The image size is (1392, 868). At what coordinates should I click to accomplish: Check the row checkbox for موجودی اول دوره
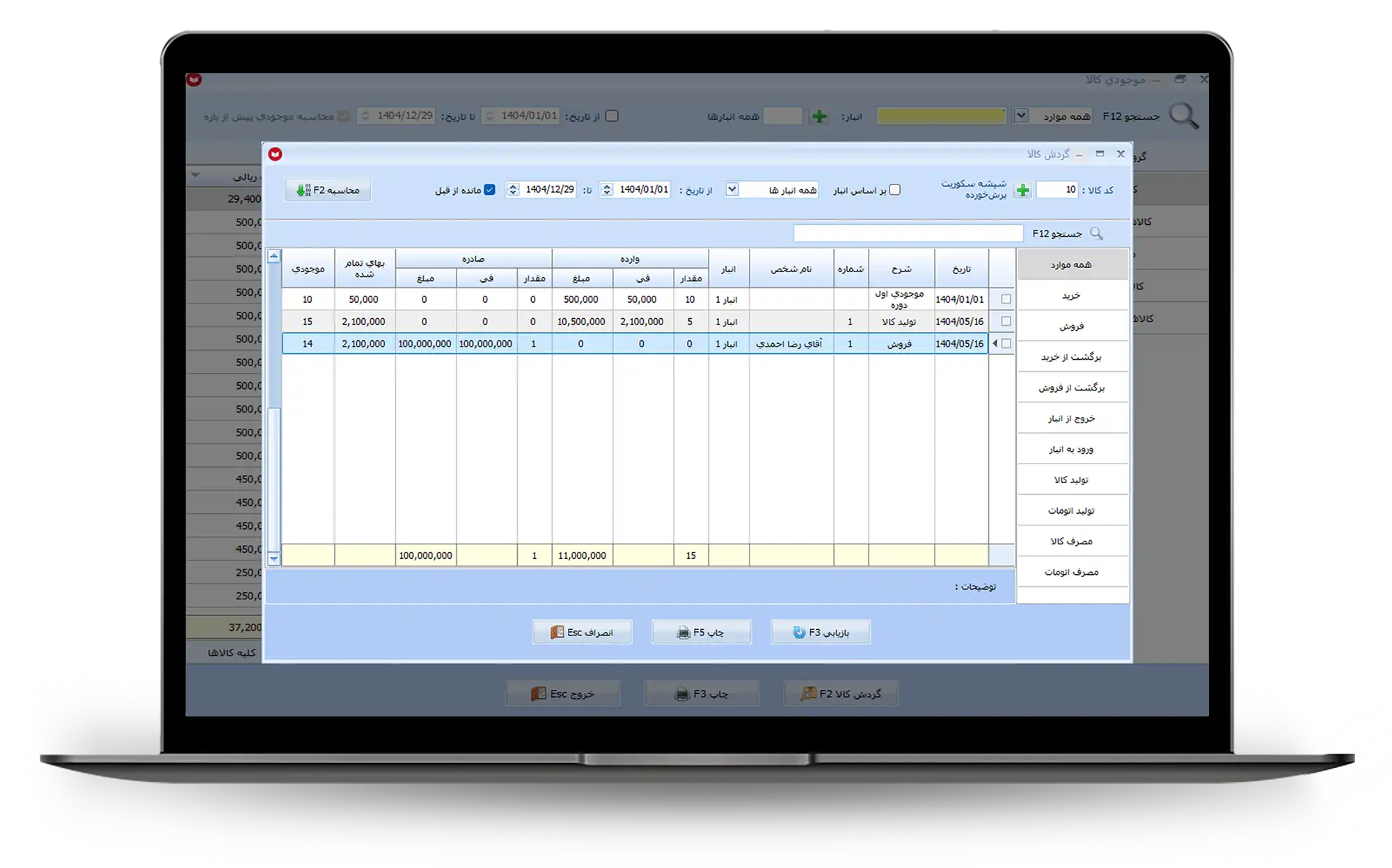[1006, 299]
